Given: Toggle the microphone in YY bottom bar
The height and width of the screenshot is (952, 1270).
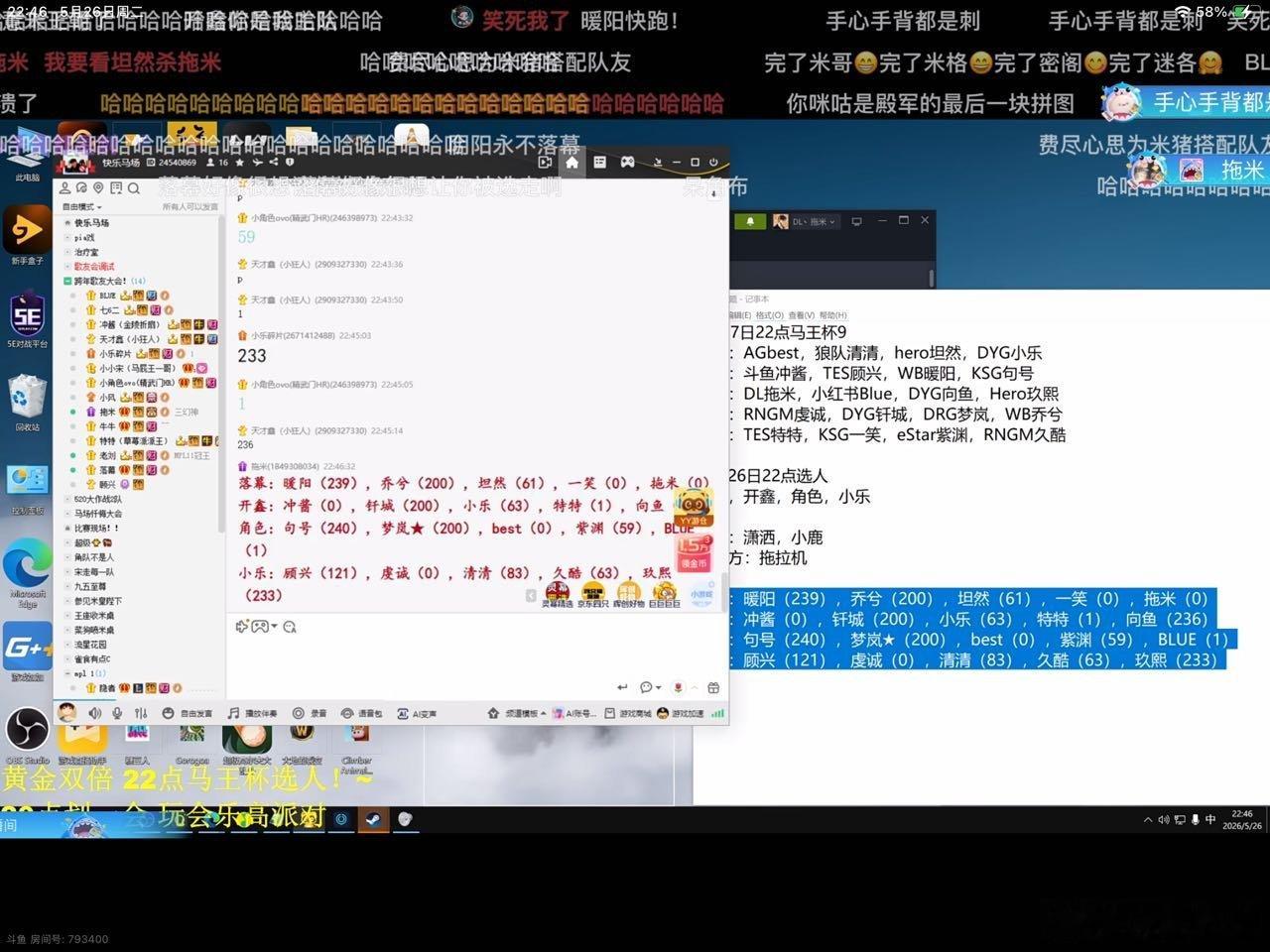Looking at the screenshot, I should (117, 713).
